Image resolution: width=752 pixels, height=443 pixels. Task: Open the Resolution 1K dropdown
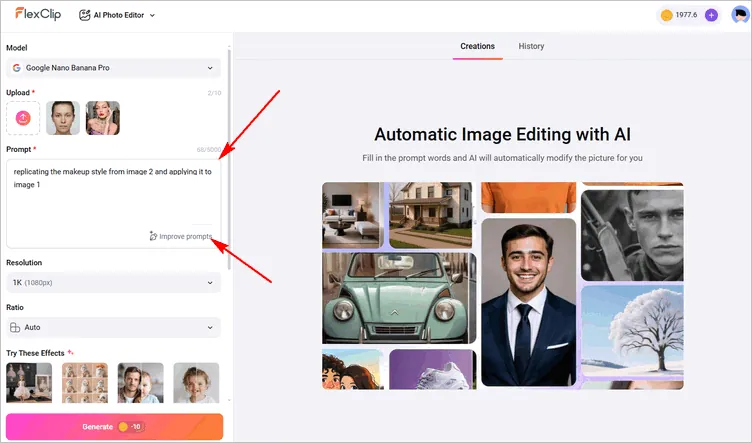pos(113,282)
